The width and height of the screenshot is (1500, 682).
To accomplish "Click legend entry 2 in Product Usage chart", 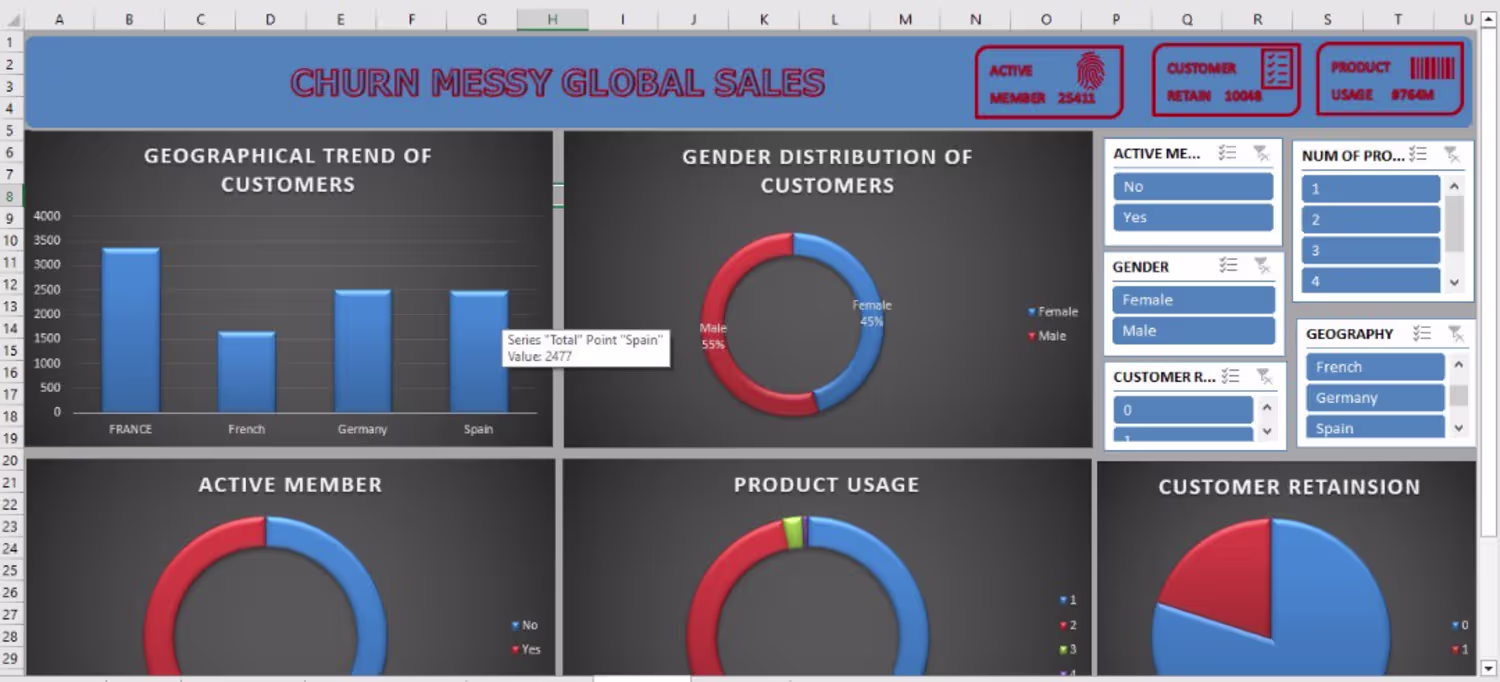I will (x=1068, y=625).
